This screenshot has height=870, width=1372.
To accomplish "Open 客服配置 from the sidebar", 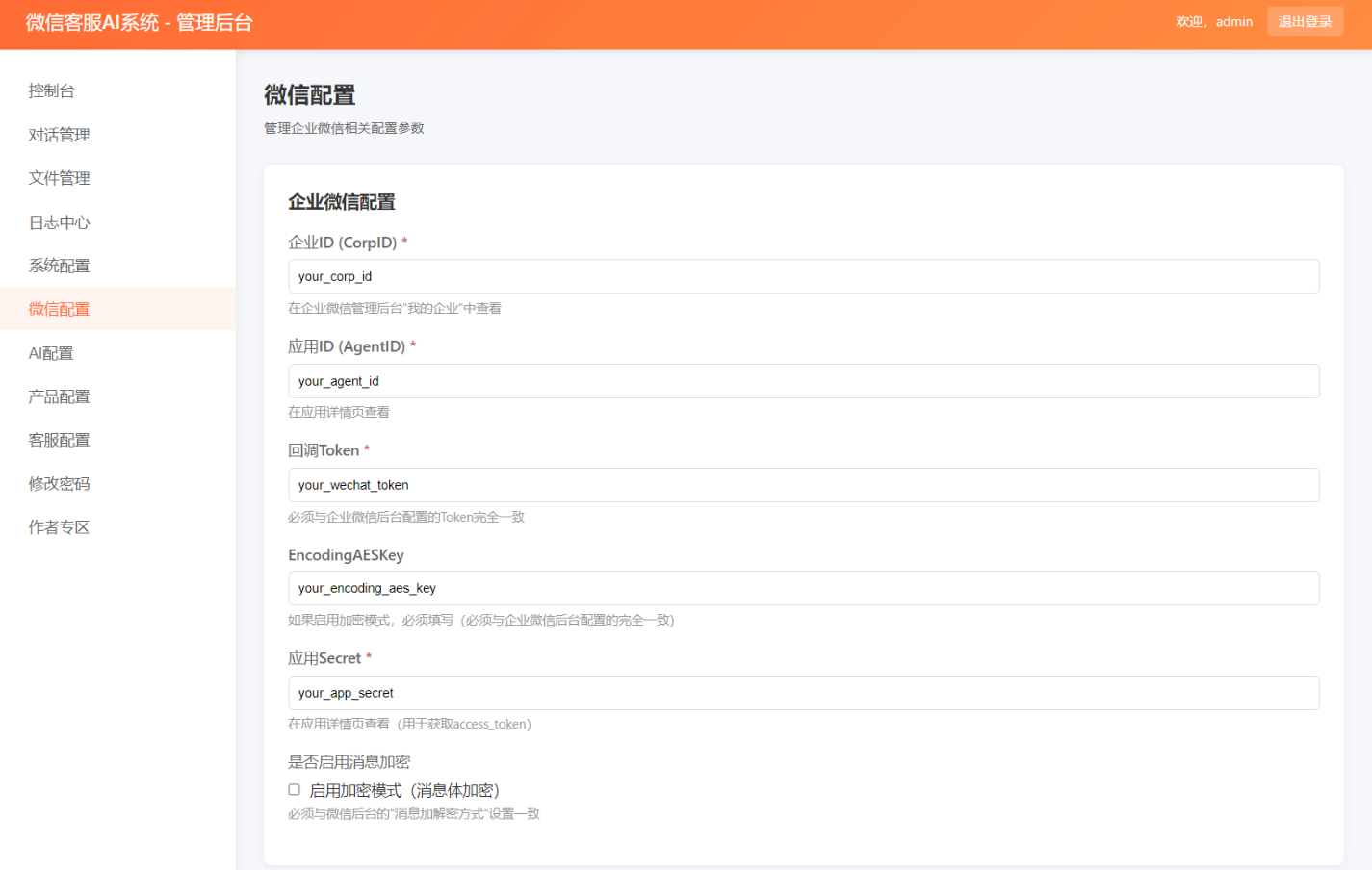I will click(x=59, y=440).
